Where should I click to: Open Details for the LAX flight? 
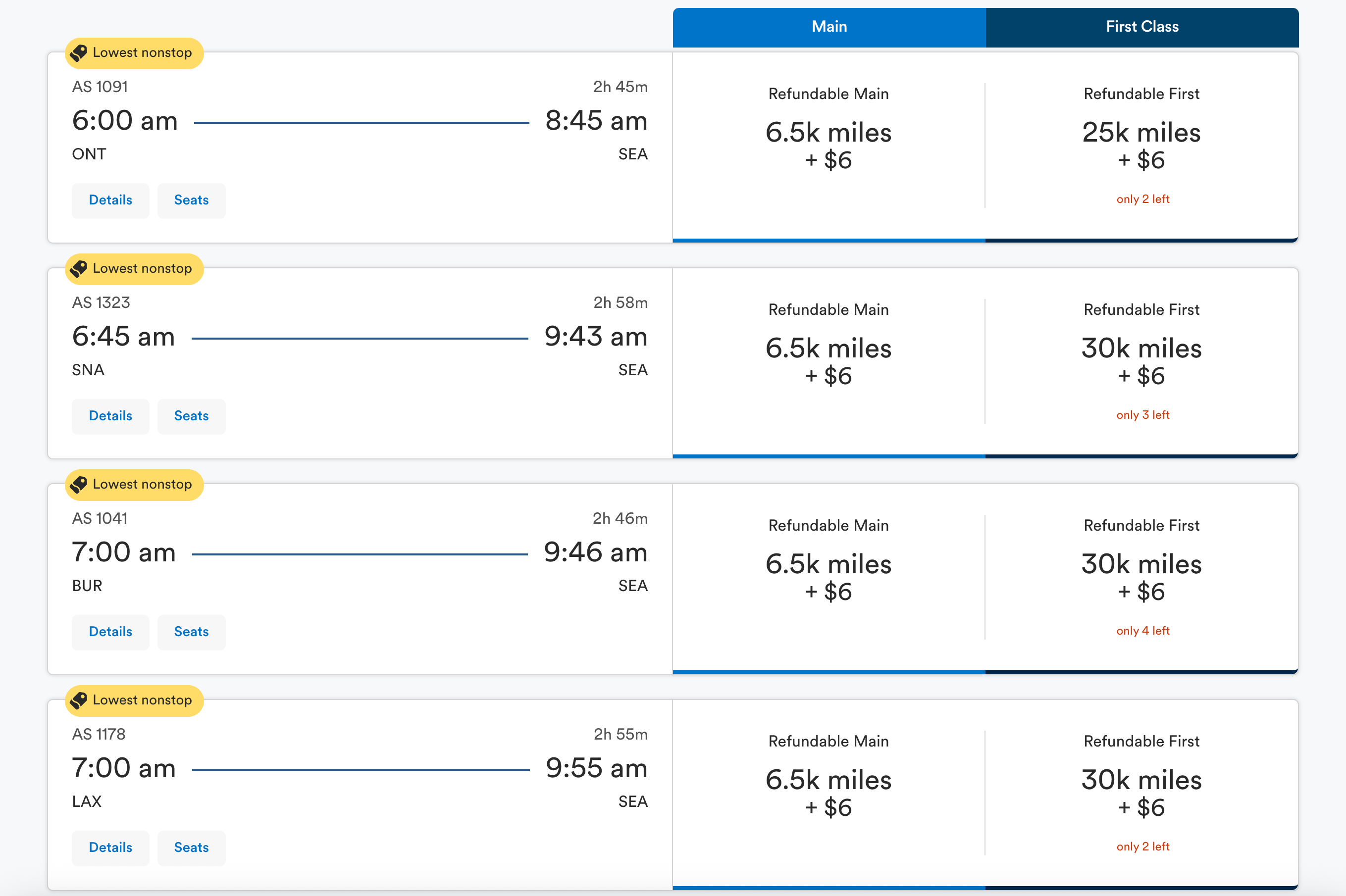(110, 848)
